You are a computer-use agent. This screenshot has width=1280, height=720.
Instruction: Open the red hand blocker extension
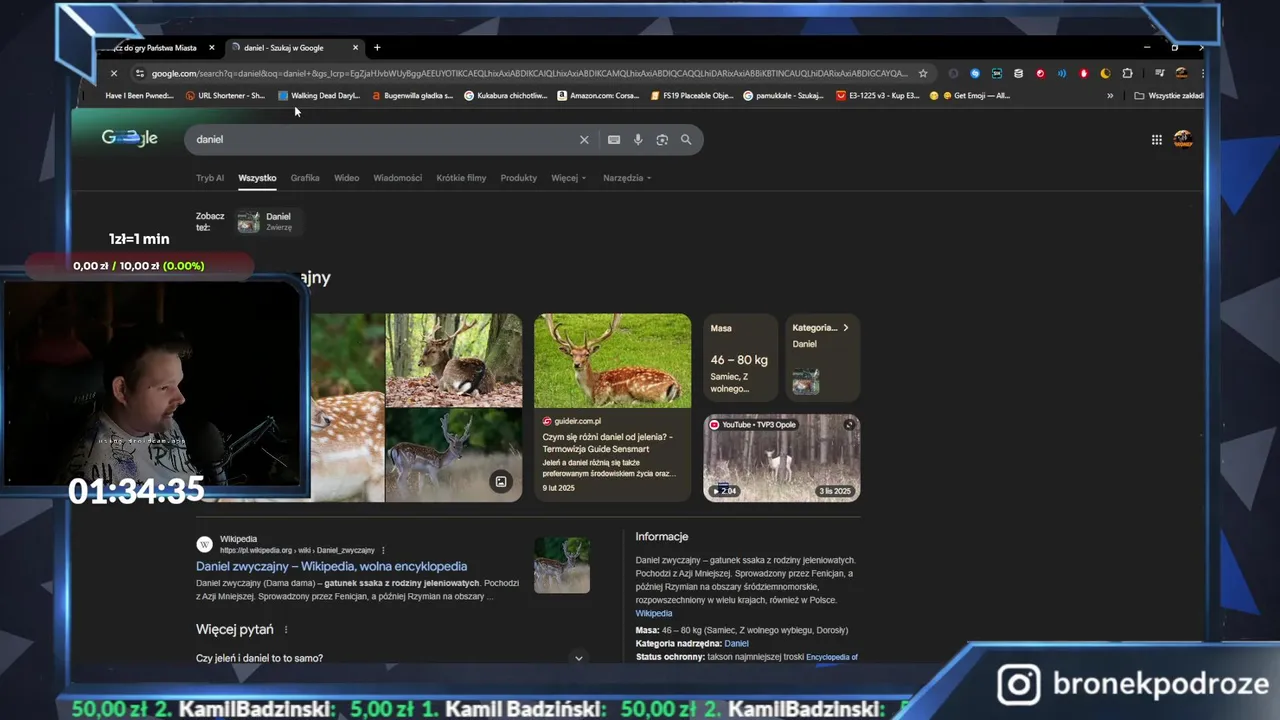coord(1083,73)
